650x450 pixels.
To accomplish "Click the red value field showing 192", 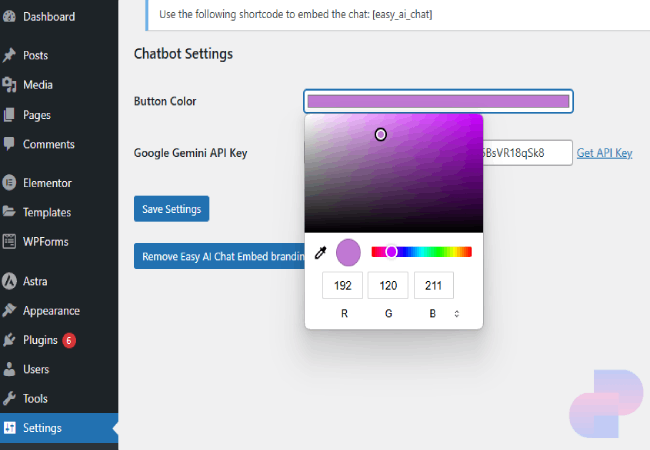I will click(x=342, y=285).
